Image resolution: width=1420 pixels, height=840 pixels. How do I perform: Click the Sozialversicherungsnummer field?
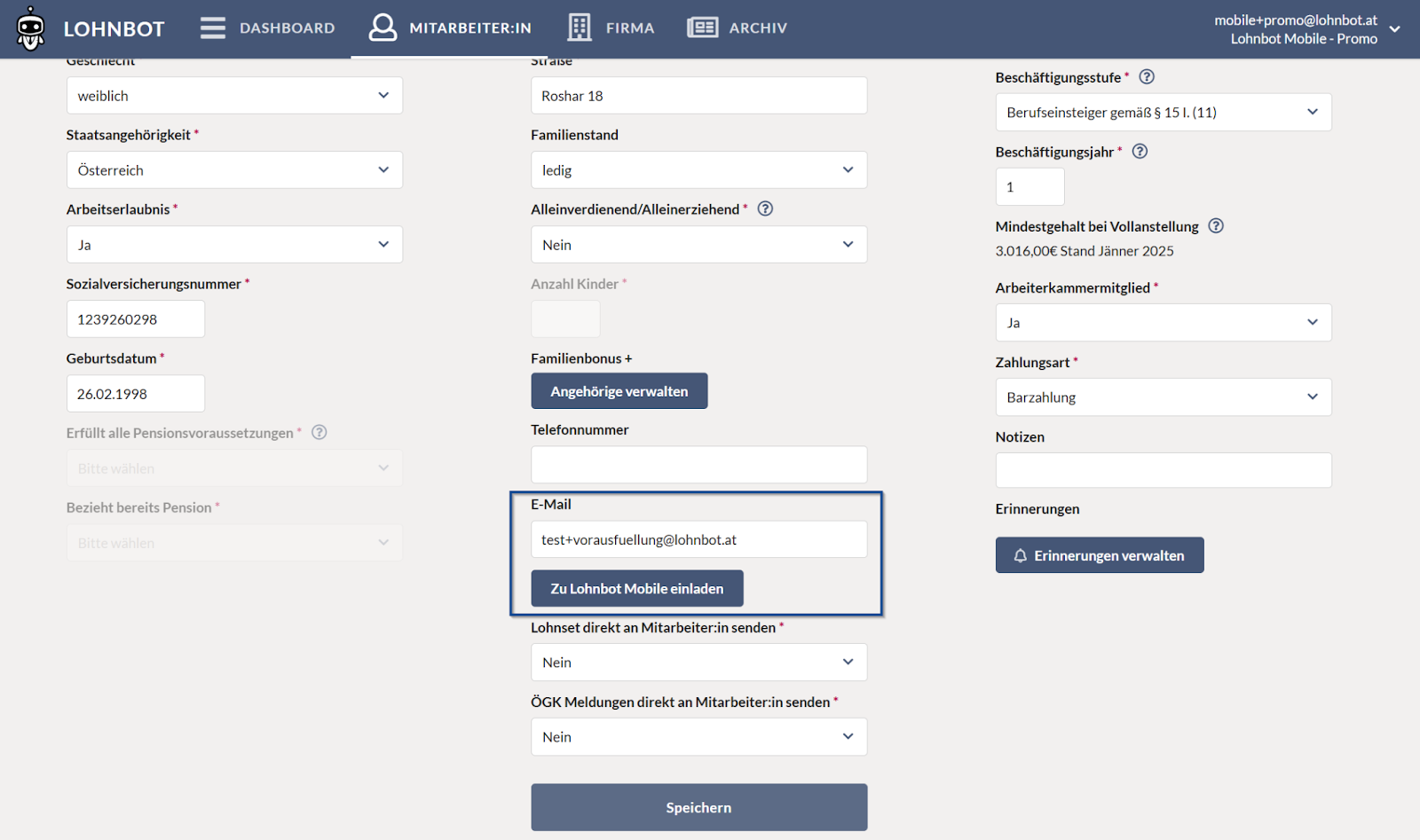pos(136,318)
